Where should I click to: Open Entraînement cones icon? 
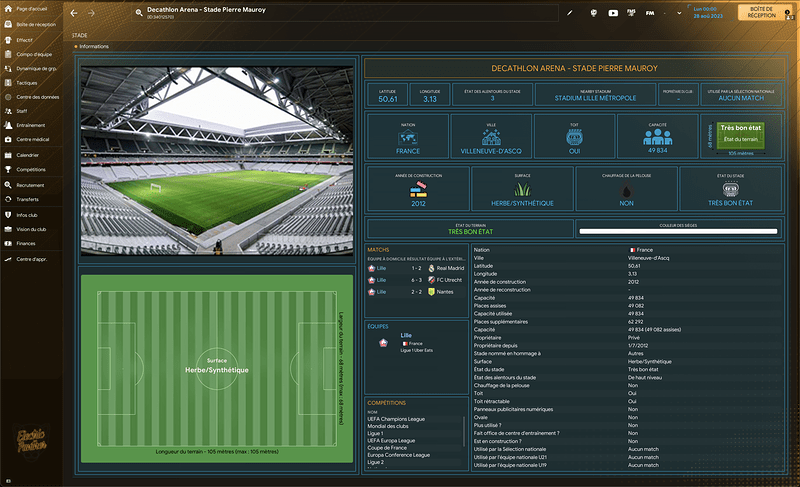[x=8, y=125]
